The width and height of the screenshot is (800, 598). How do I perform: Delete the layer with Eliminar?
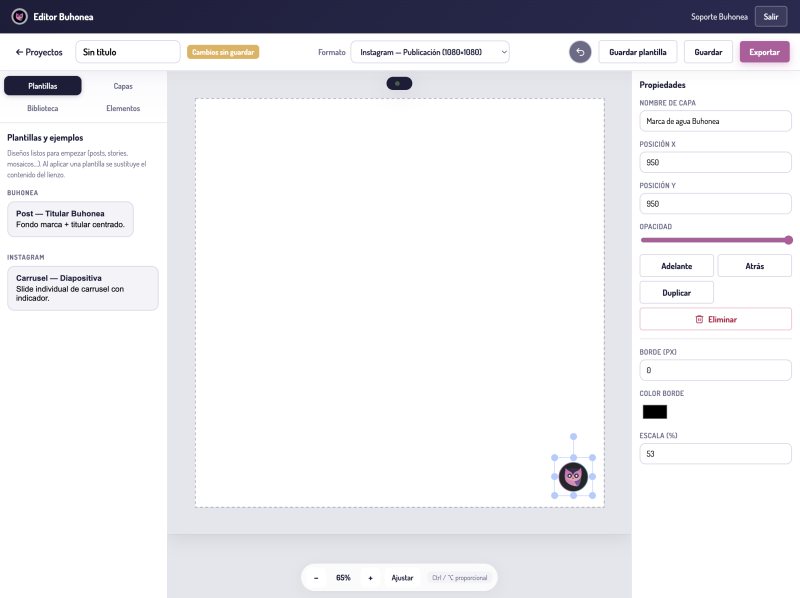coord(715,319)
